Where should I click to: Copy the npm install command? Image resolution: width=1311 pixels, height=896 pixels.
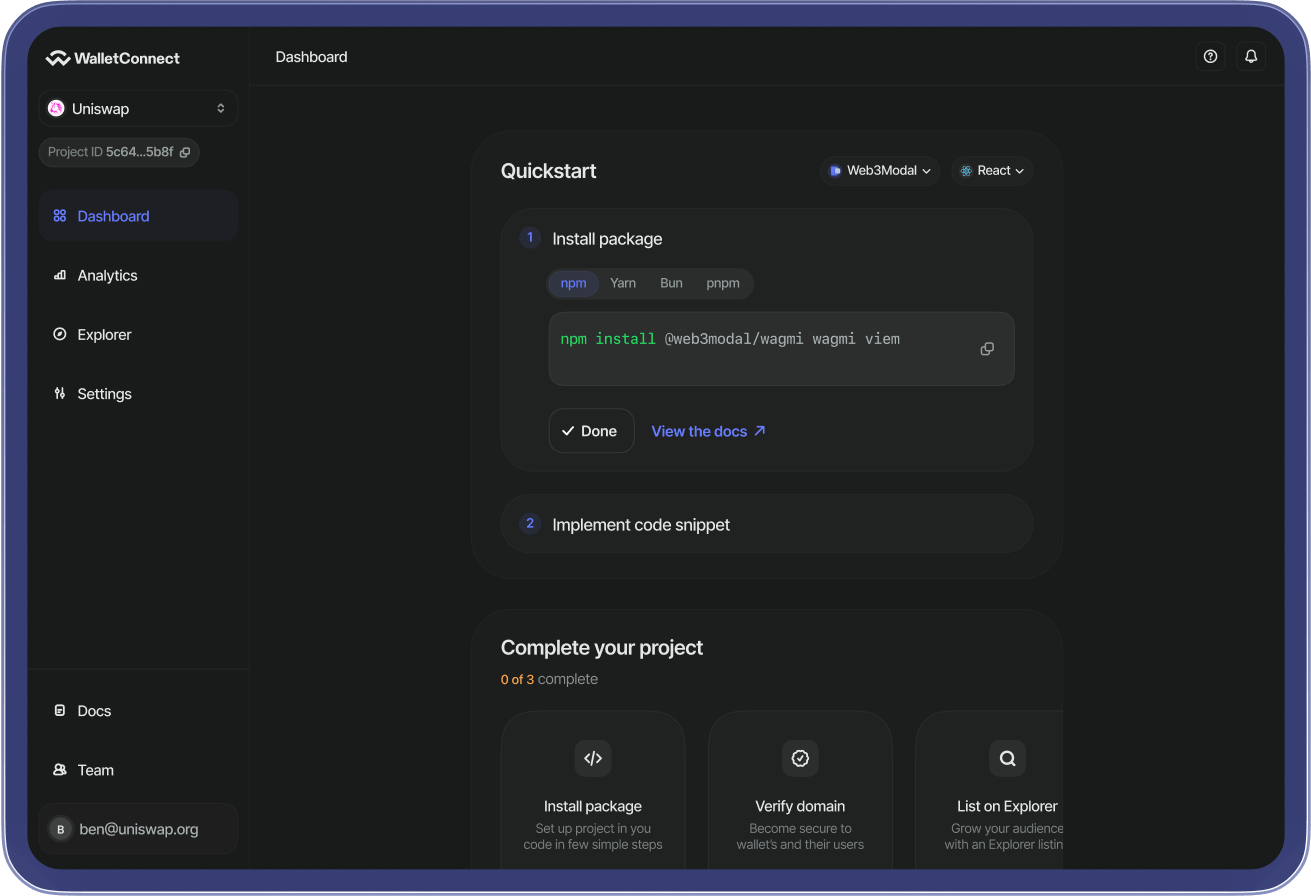click(x=986, y=348)
